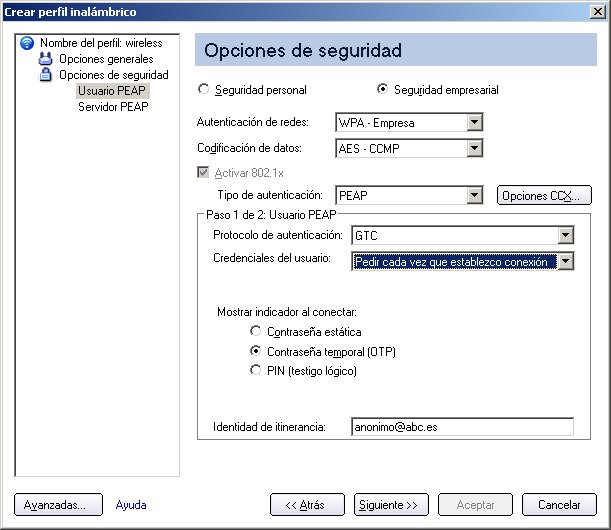
Task: Select Servidor PEAP tree entry
Action: click(x=113, y=107)
